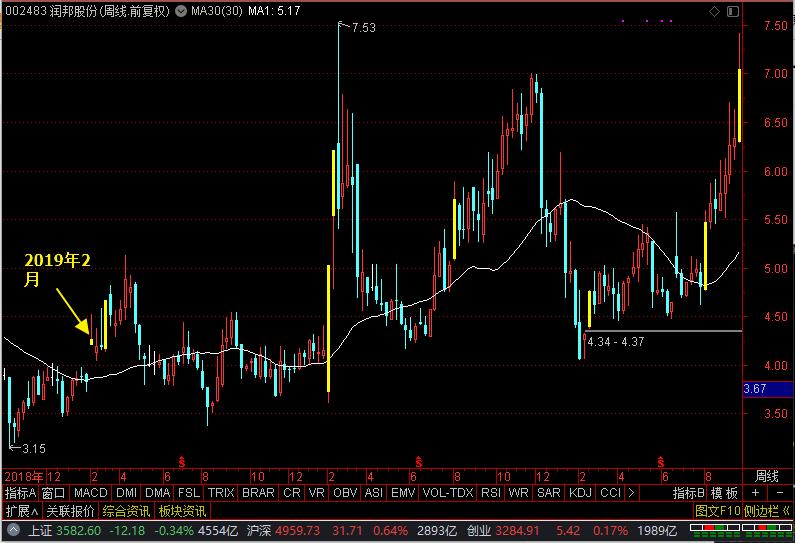This screenshot has width=795, height=543.
Task: Click the 指标B button
Action: coord(689,493)
